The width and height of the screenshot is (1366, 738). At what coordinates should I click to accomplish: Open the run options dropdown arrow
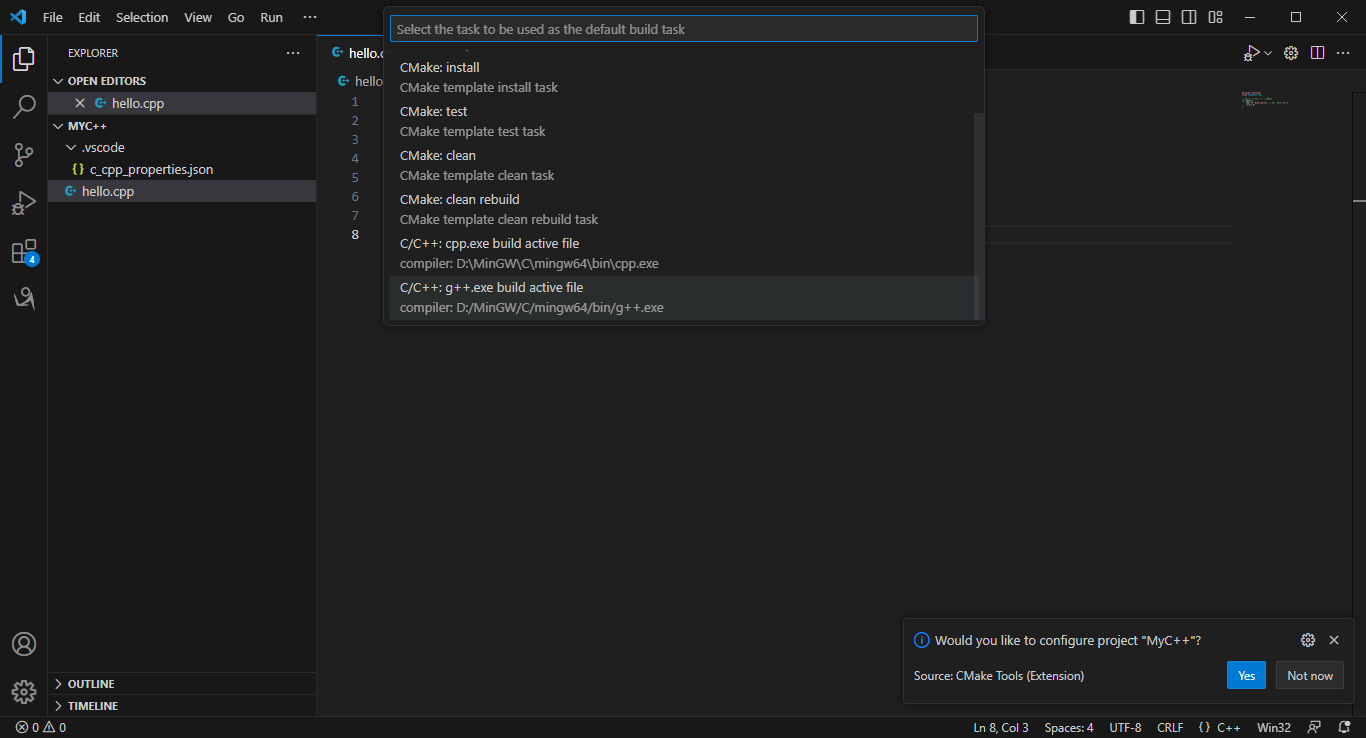(x=1268, y=53)
